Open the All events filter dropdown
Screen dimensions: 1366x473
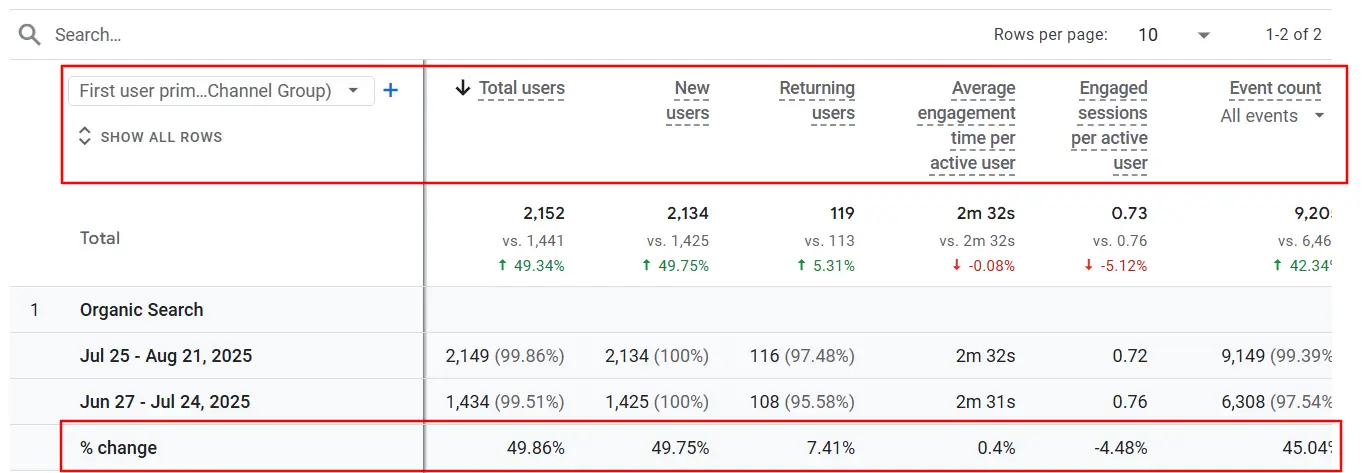tap(1272, 116)
